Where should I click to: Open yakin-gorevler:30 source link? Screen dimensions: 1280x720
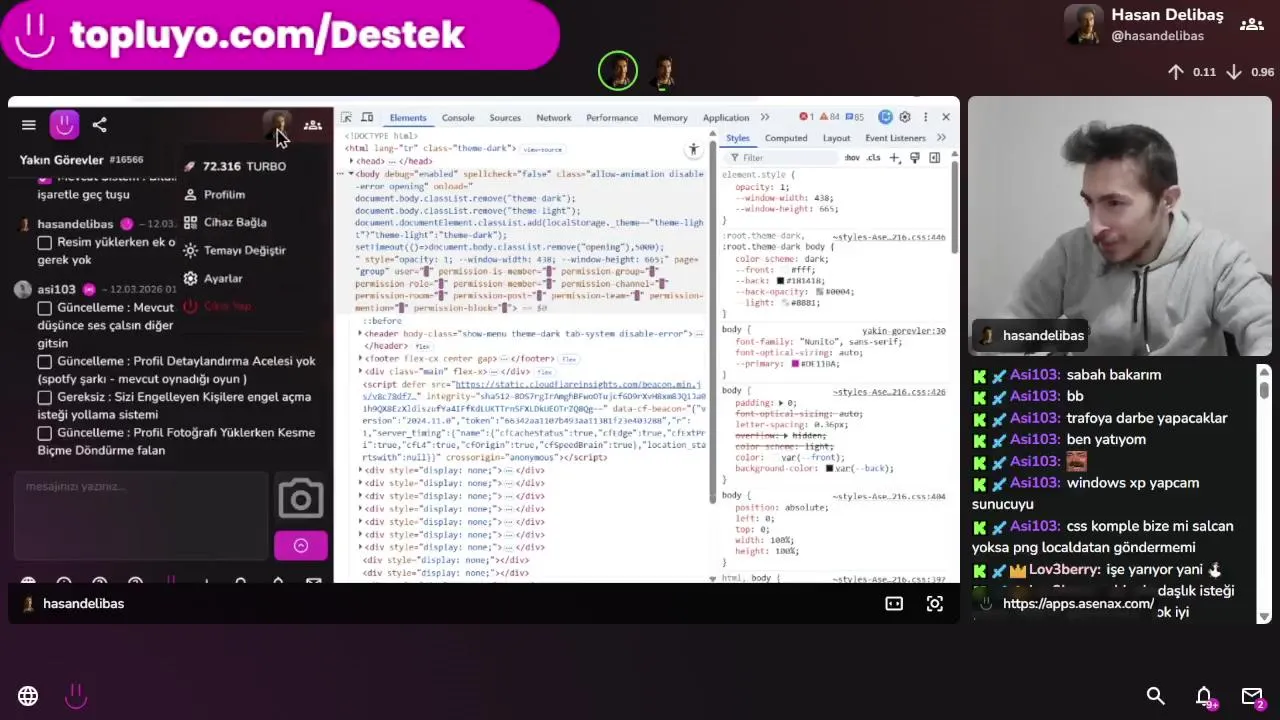tap(904, 331)
